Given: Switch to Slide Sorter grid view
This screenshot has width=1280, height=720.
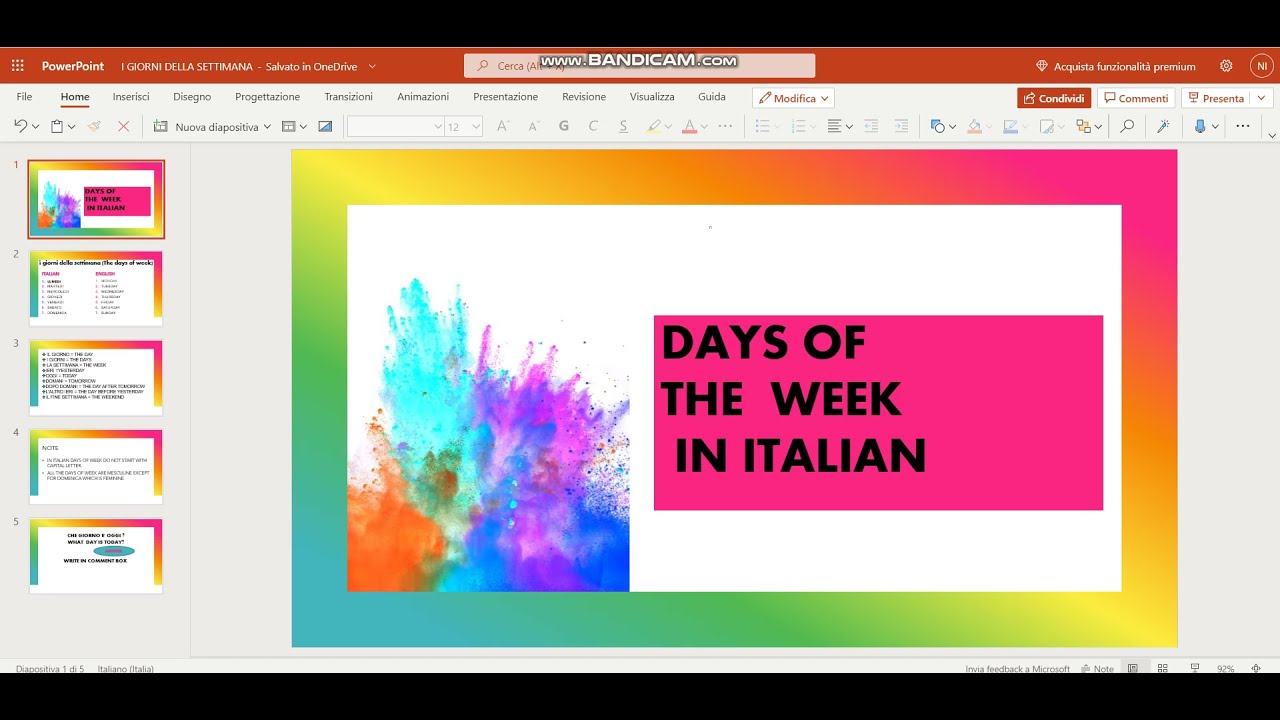Looking at the screenshot, I should pyautogui.click(x=1162, y=668).
